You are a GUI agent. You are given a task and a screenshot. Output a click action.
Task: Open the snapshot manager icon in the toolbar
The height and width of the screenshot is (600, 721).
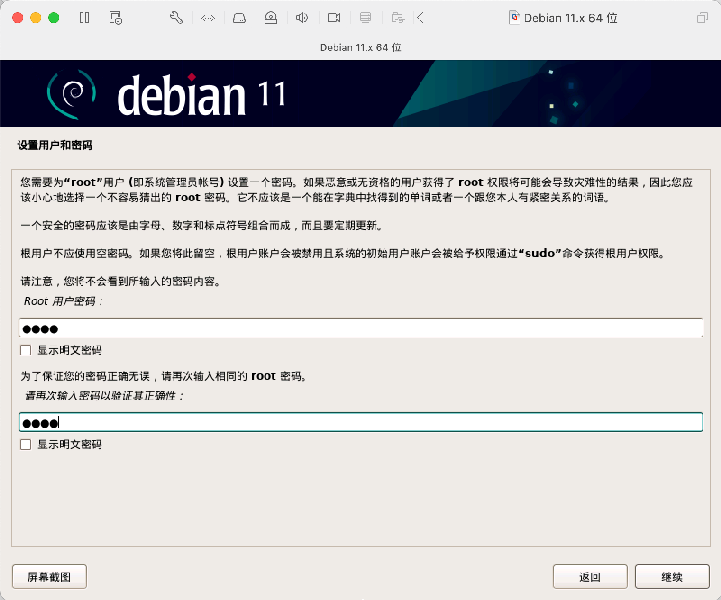tap(116, 18)
